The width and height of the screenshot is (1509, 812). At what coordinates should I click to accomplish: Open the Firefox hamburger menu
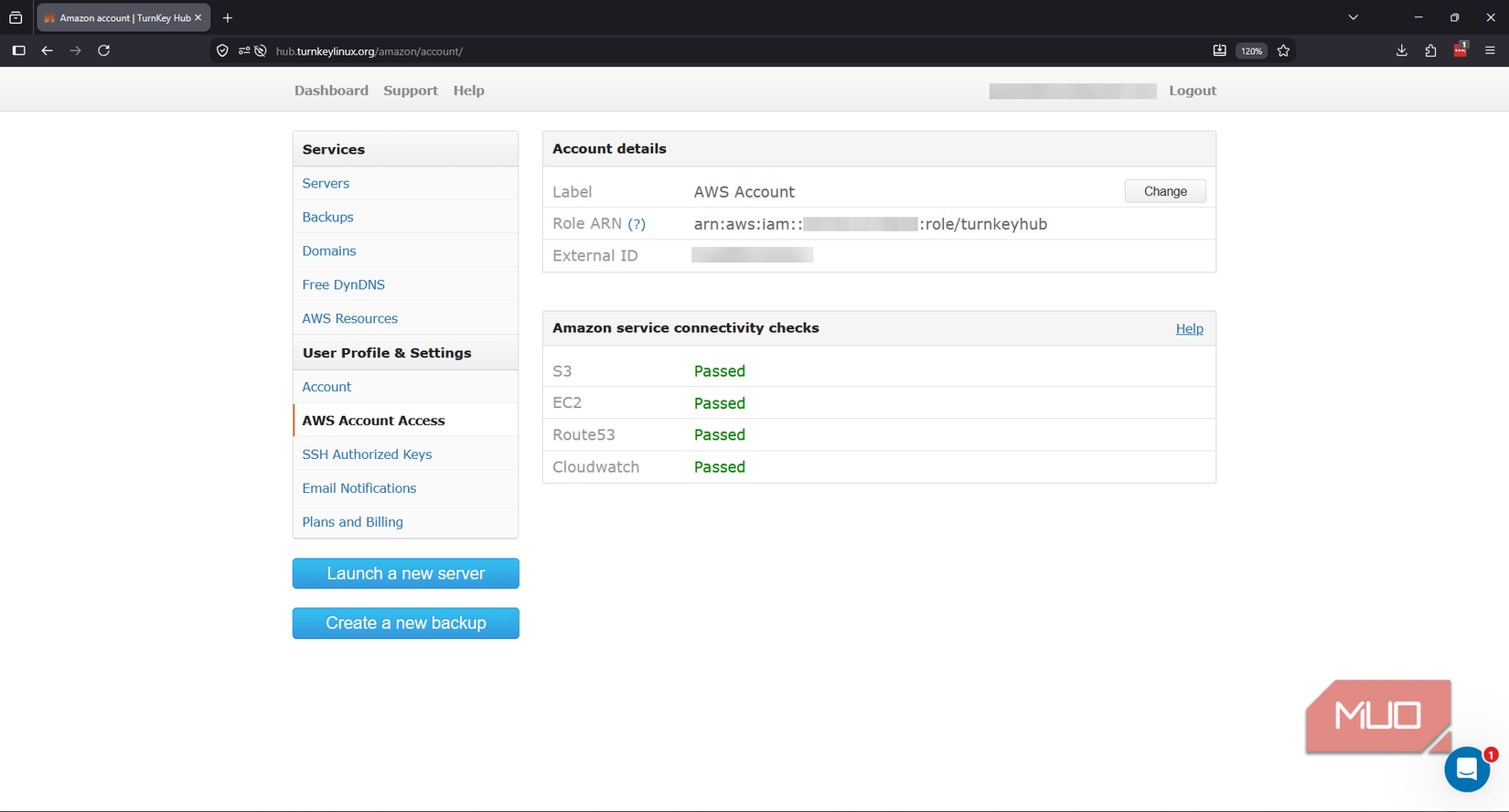pos(1490,50)
